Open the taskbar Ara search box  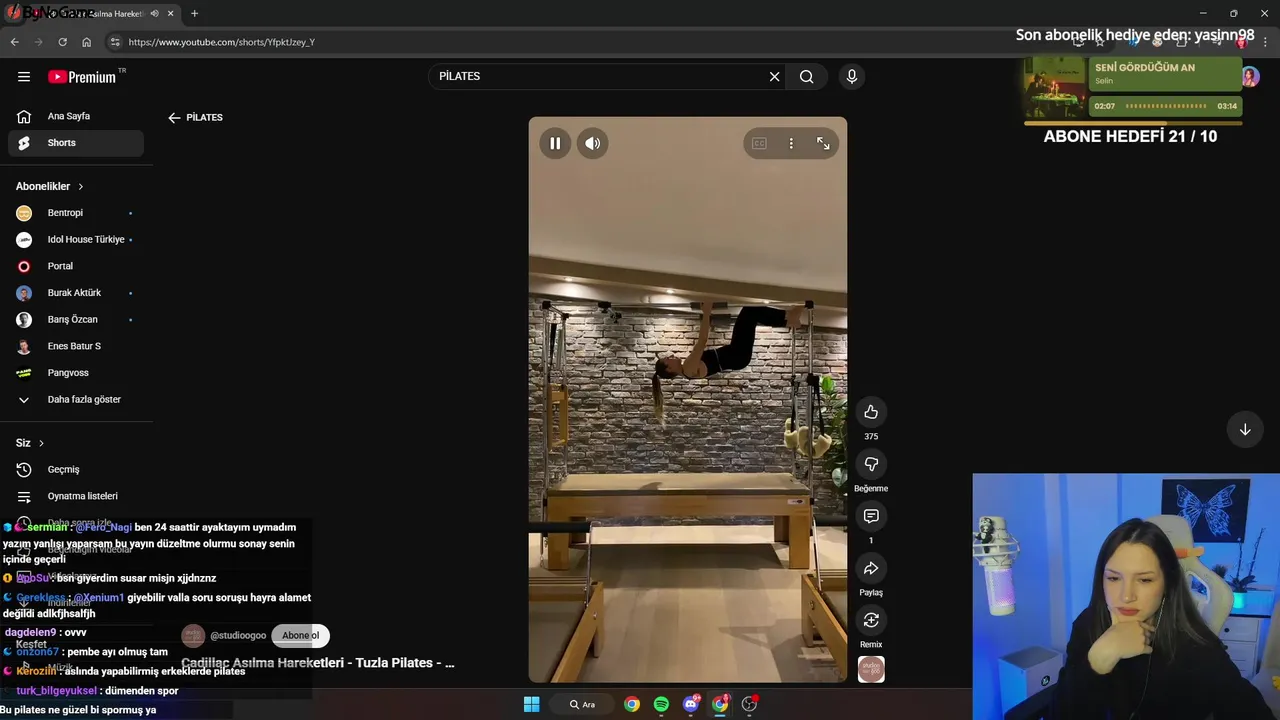[x=583, y=704]
